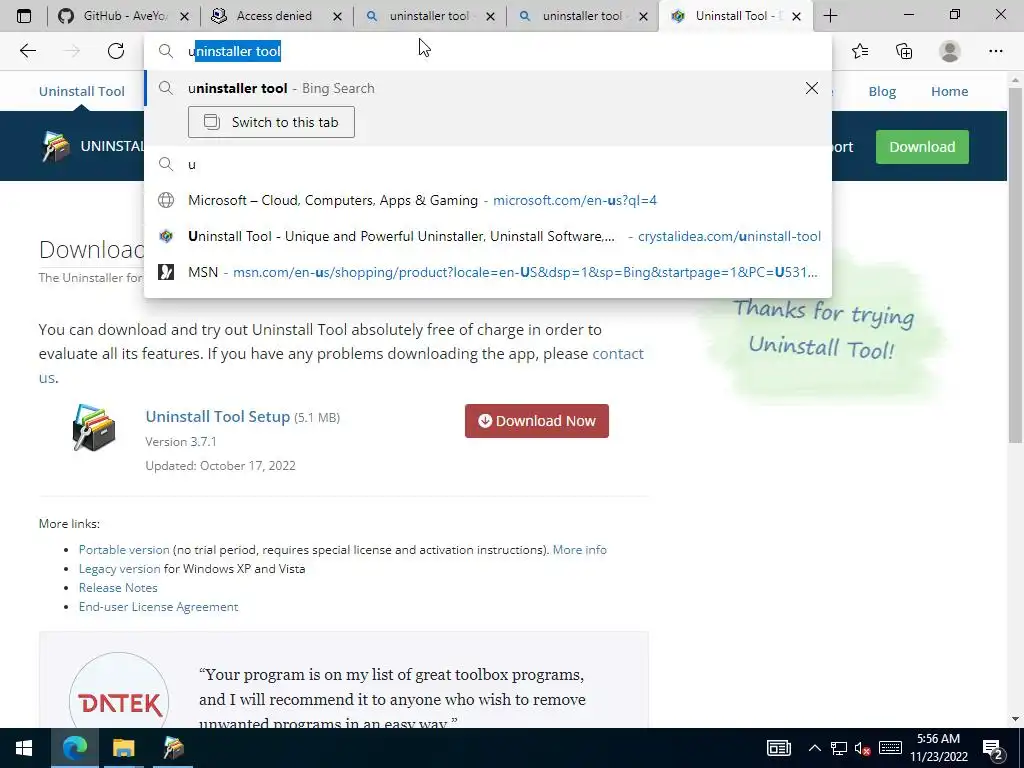Click the Uninstall Tool toolbox product icon

pos(94,427)
